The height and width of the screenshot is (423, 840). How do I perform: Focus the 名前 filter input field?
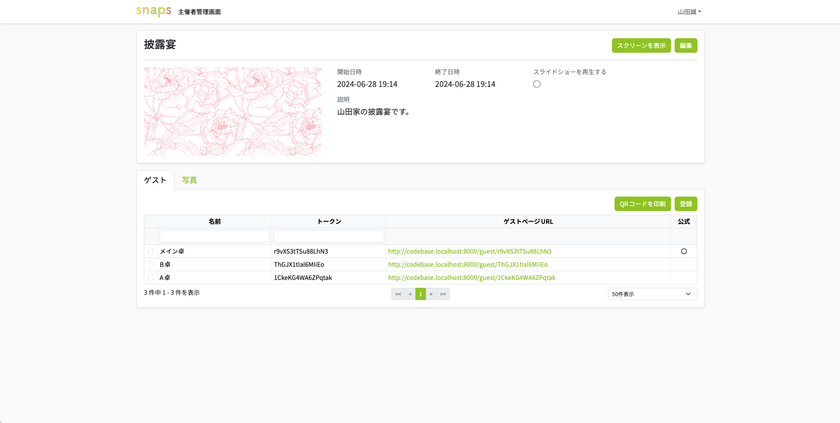click(215, 236)
